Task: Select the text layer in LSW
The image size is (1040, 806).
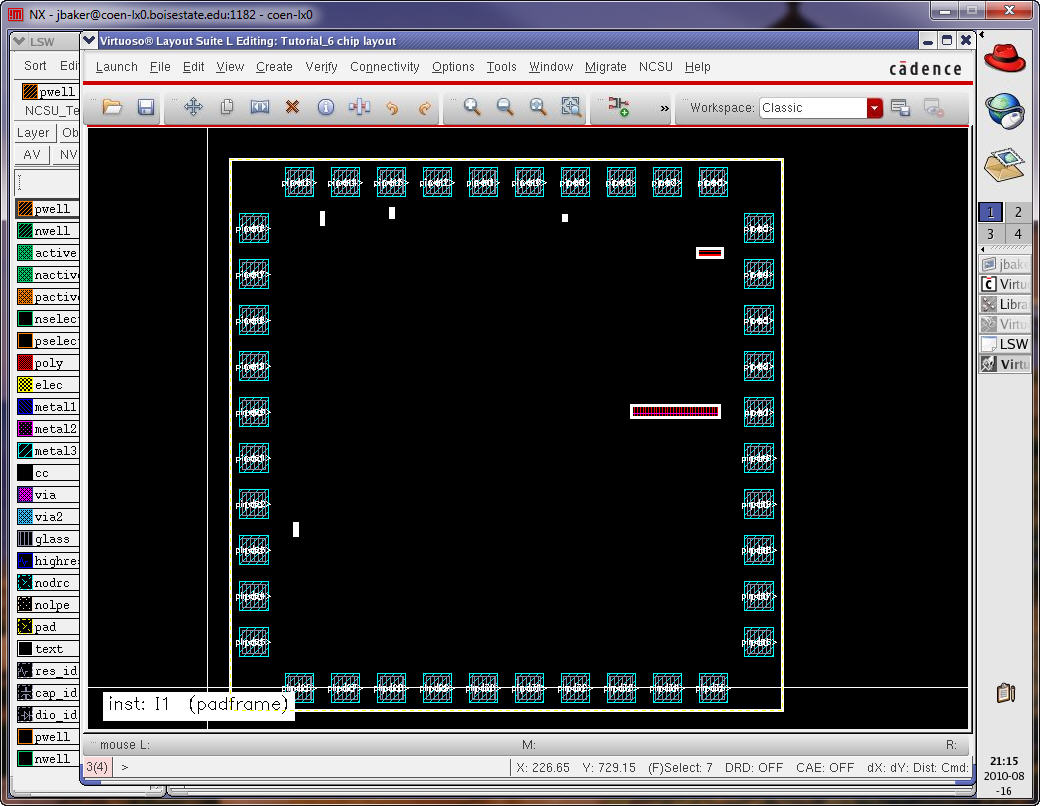Action: [48, 649]
